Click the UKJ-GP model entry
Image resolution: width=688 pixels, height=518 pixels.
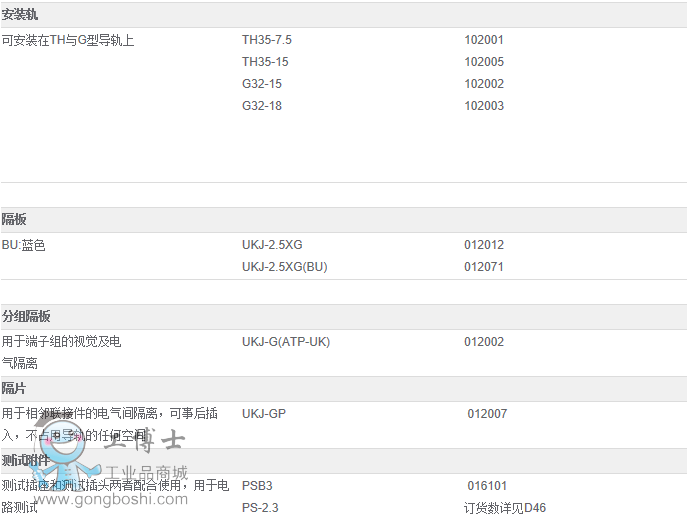click(264, 414)
